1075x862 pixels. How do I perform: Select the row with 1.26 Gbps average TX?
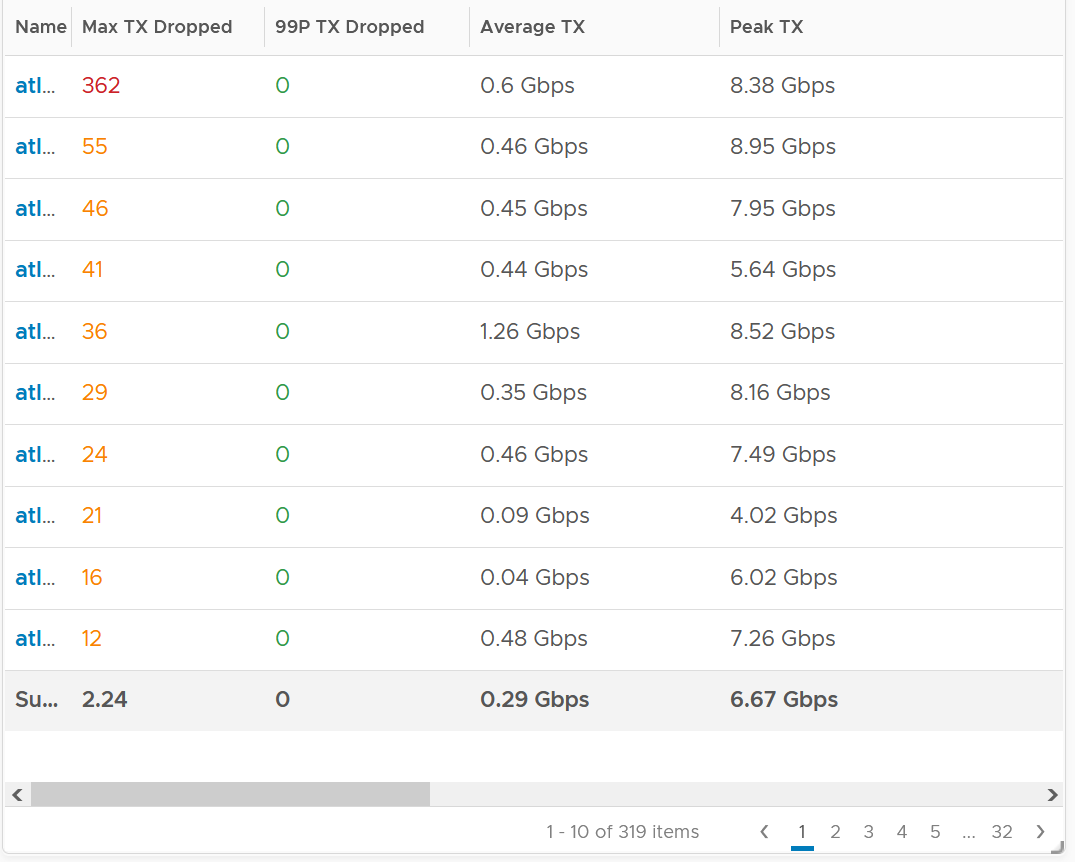tap(534, 332)
